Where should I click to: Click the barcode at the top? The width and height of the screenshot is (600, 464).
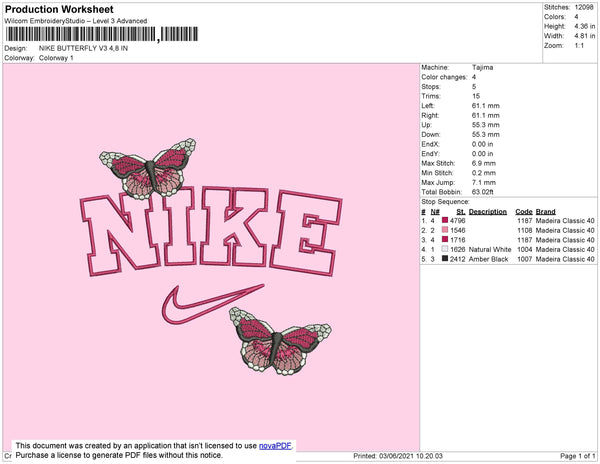tap(102, 34)
